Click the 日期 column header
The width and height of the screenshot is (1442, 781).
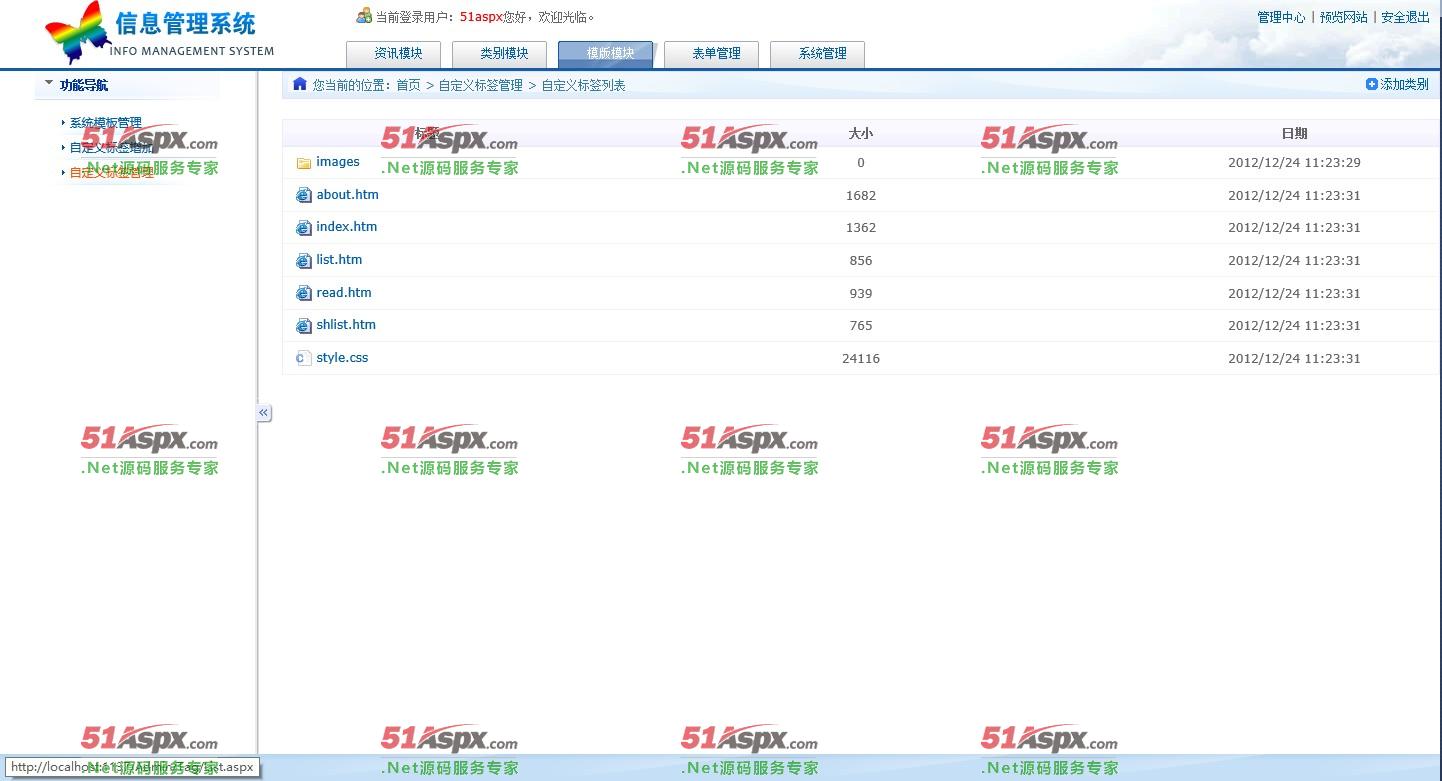[1294, 133]
